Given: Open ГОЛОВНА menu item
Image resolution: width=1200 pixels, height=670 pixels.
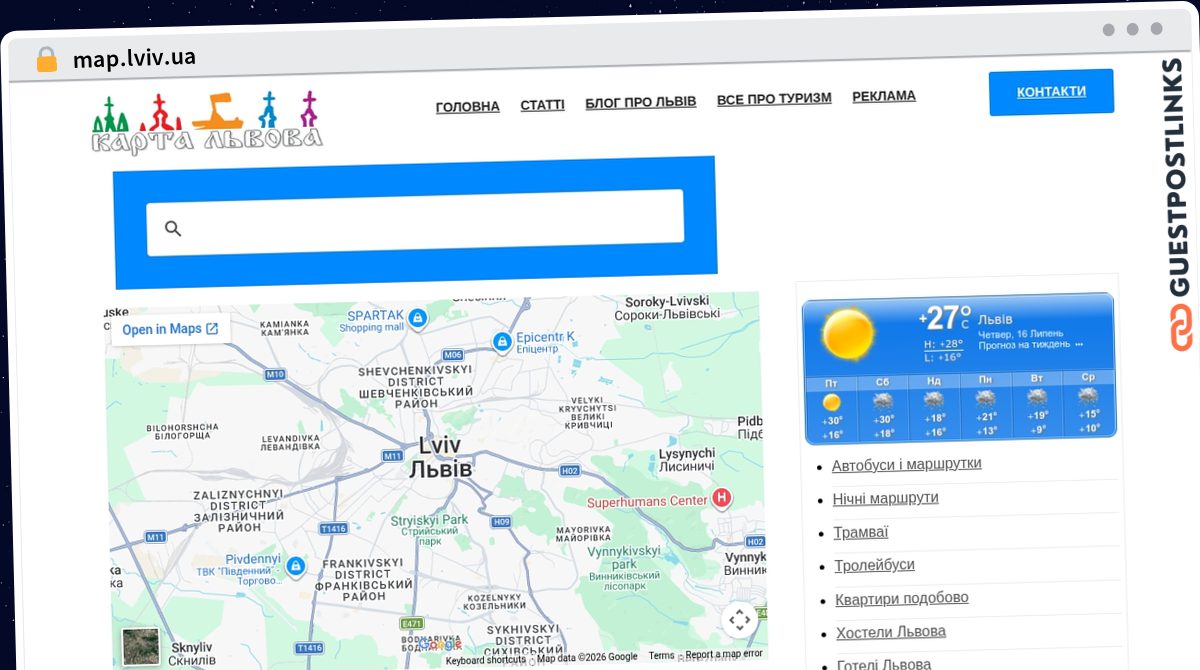Looking at the screenshot, I should (468, 106).
